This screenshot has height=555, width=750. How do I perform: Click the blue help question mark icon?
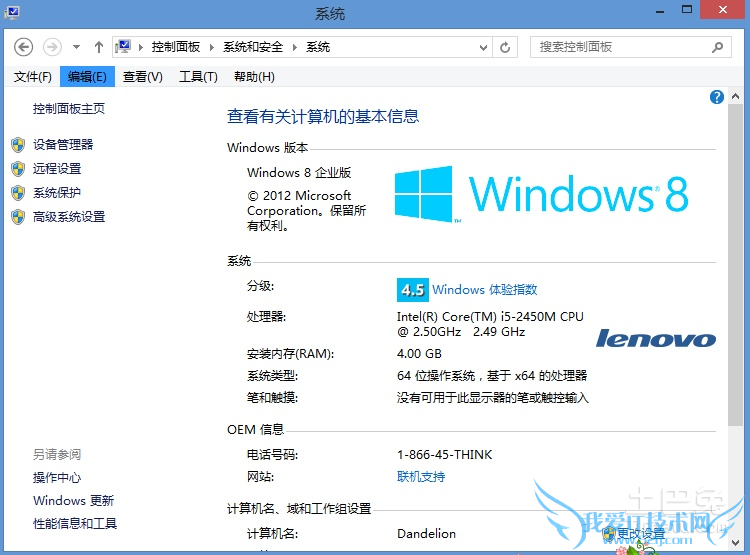pos(717,97)
